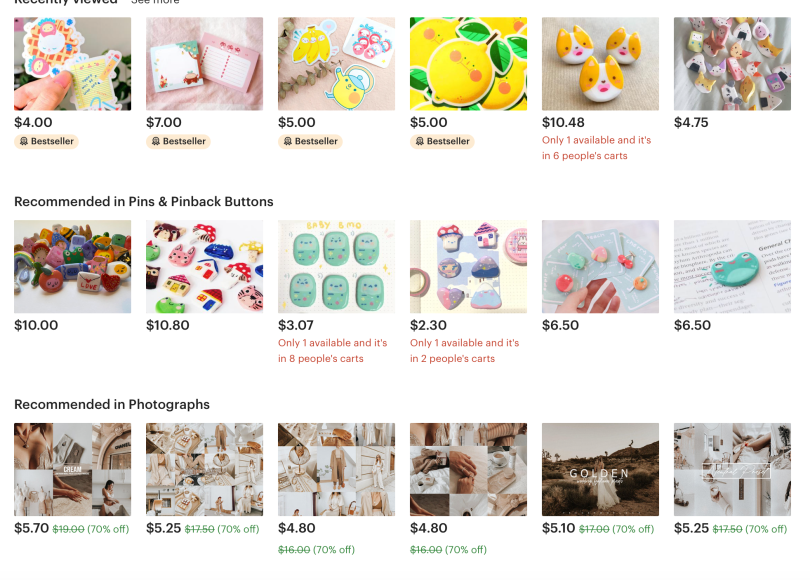Click the Recommended in Pins & Pinback Buttons heading
This screenshot has width=810, height=580.
coord(144,201)
